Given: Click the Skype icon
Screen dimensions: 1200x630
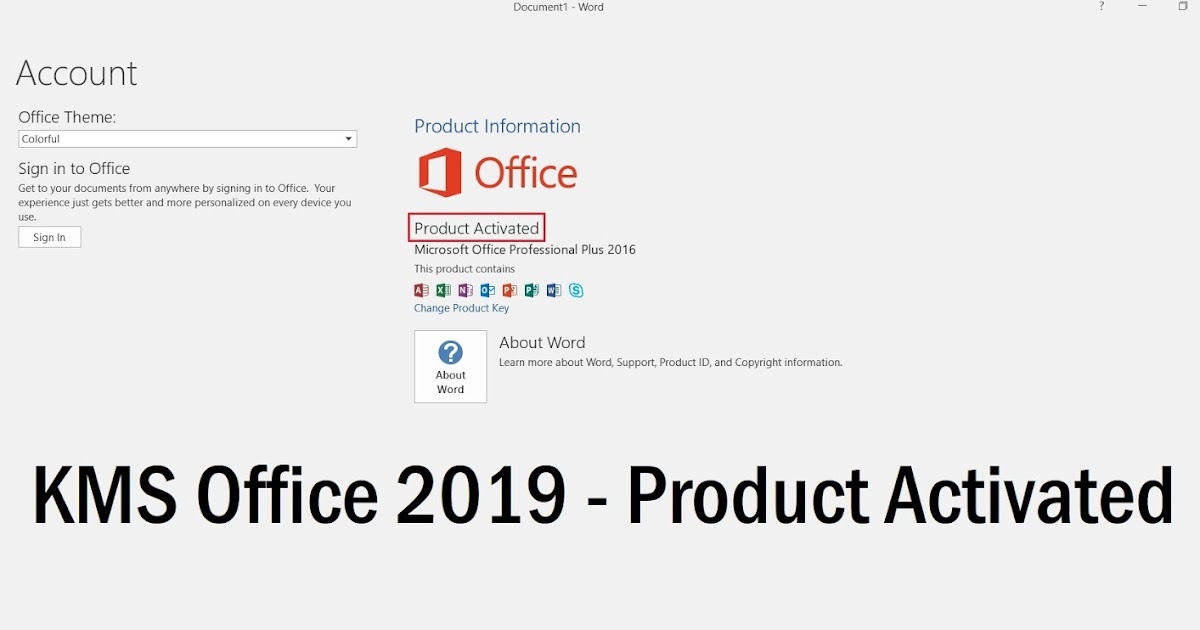Looking at the screenshot, I should pos(576,290).
